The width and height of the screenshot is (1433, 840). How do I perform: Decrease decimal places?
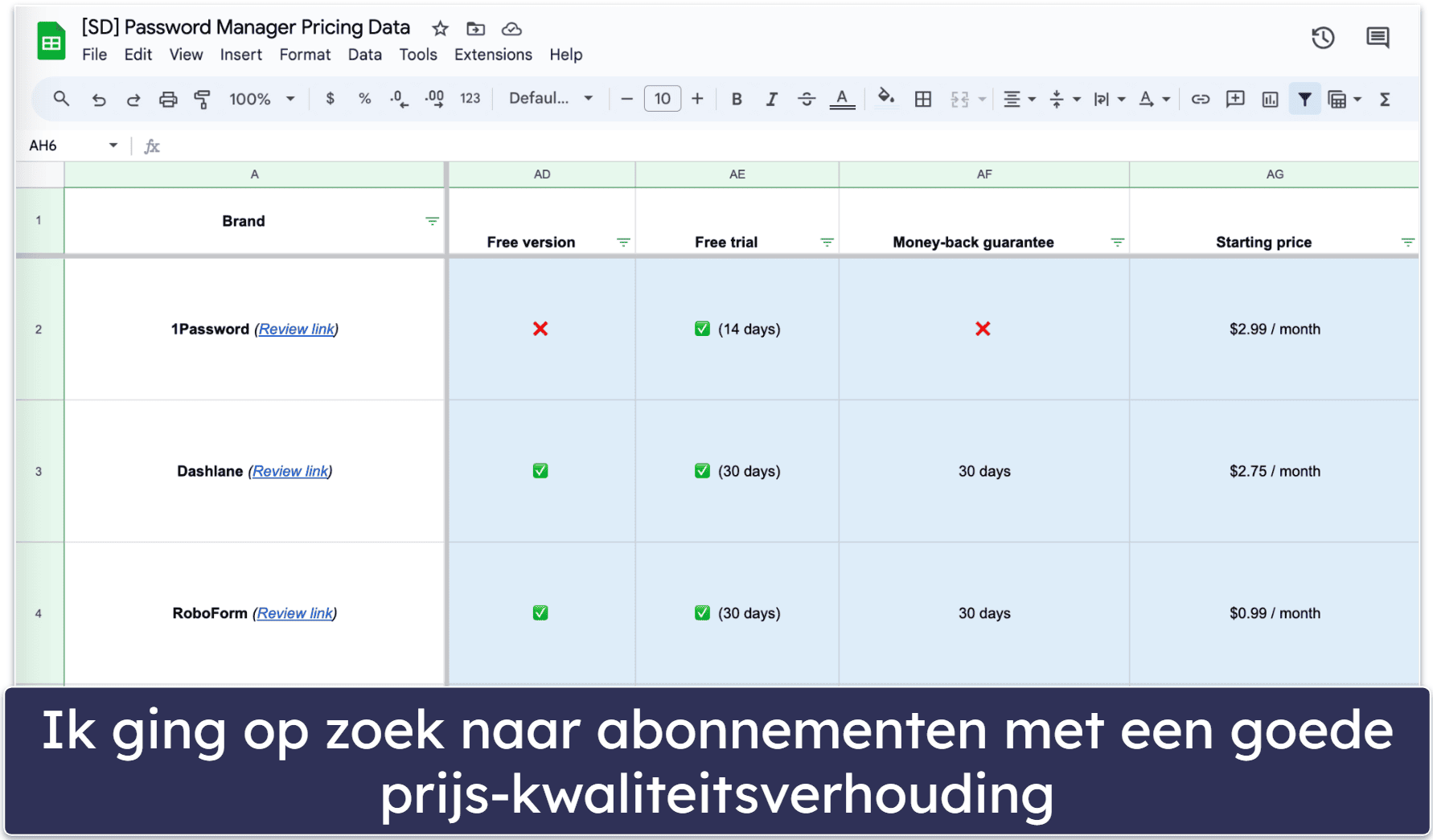pyautogui.click(x=399, y=99)
